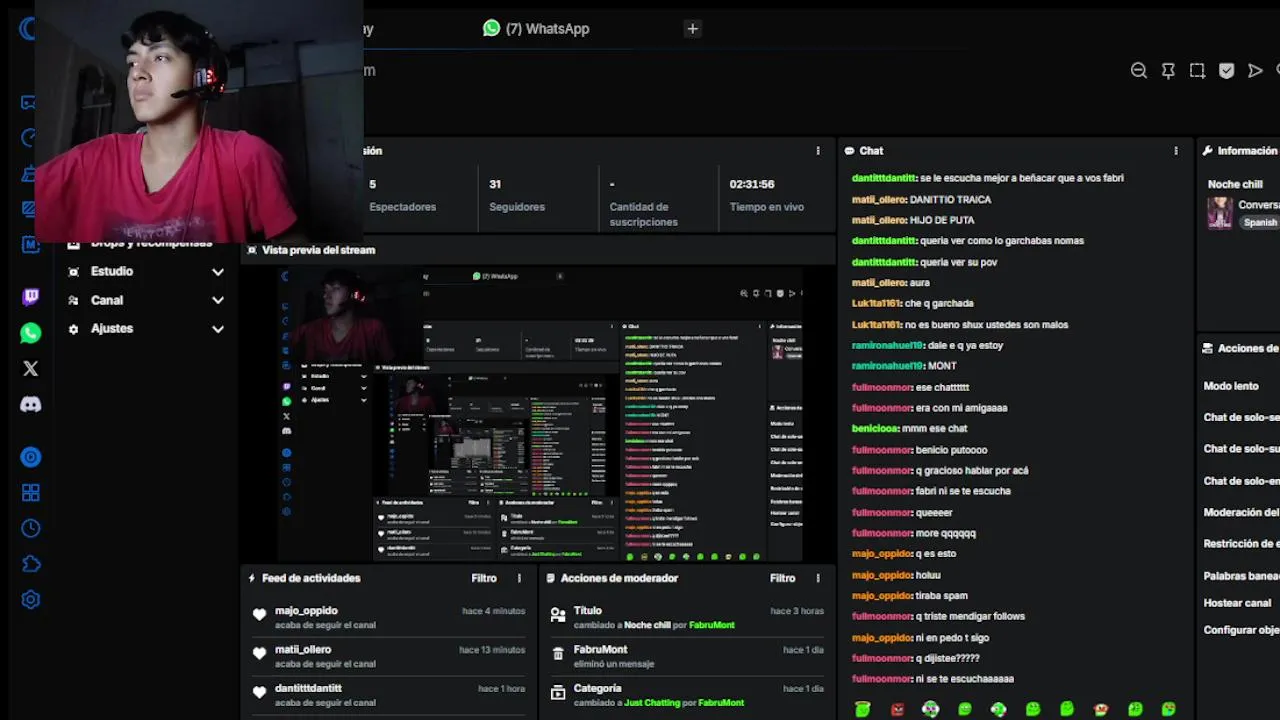
Task: Select Ajustes in the dashboard menu
Action: [112, 328]
